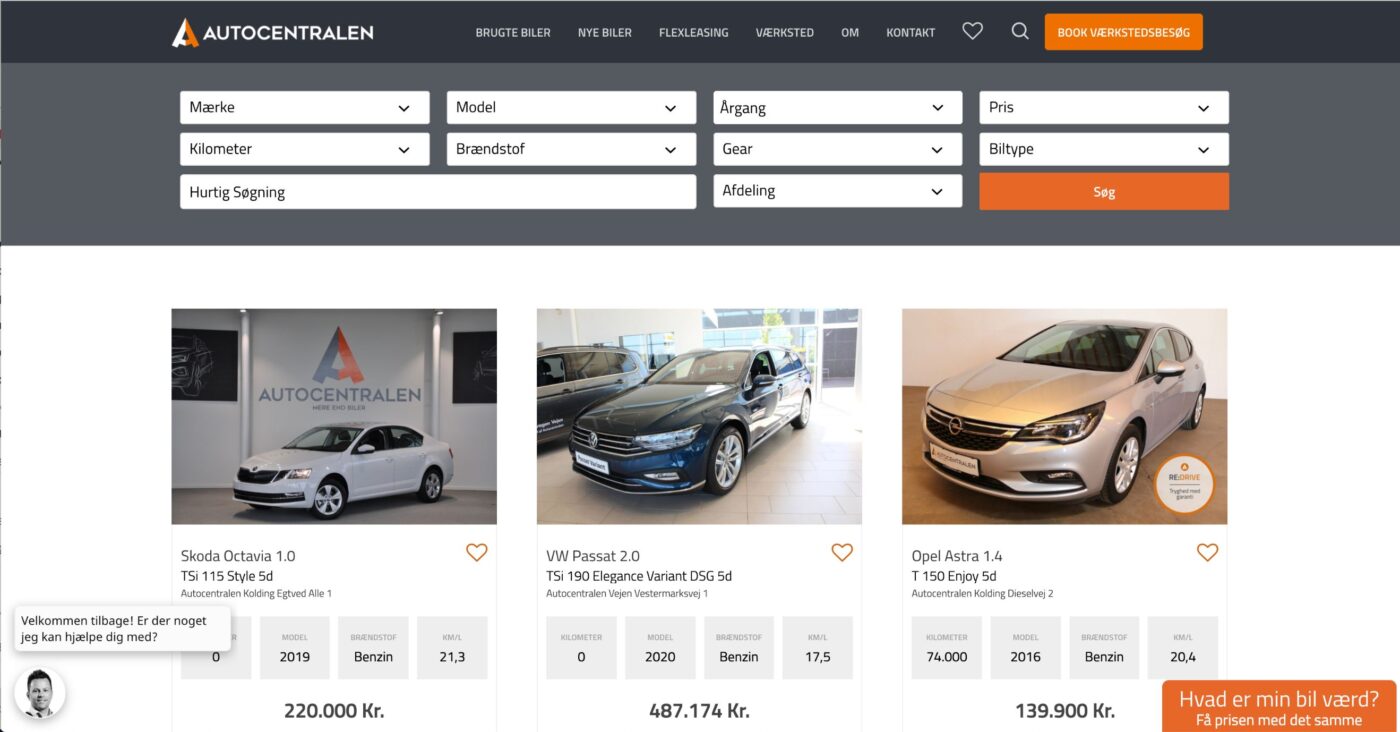Click the Book Værkstedsbesøg button
The height and width of the screenshot is (732, 1400).
(x=1123, y=32)
